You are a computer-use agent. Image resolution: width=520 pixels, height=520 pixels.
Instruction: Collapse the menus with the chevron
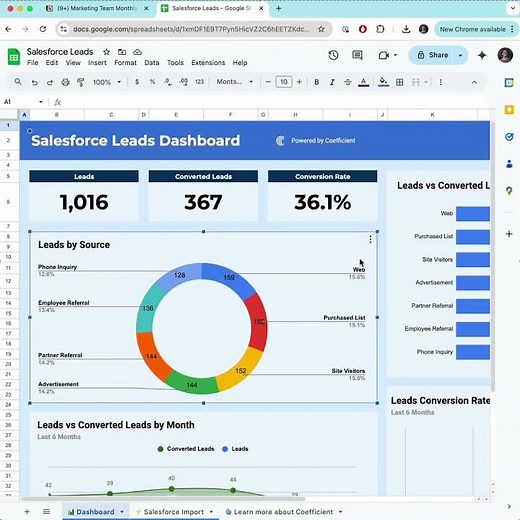(474, 82)
